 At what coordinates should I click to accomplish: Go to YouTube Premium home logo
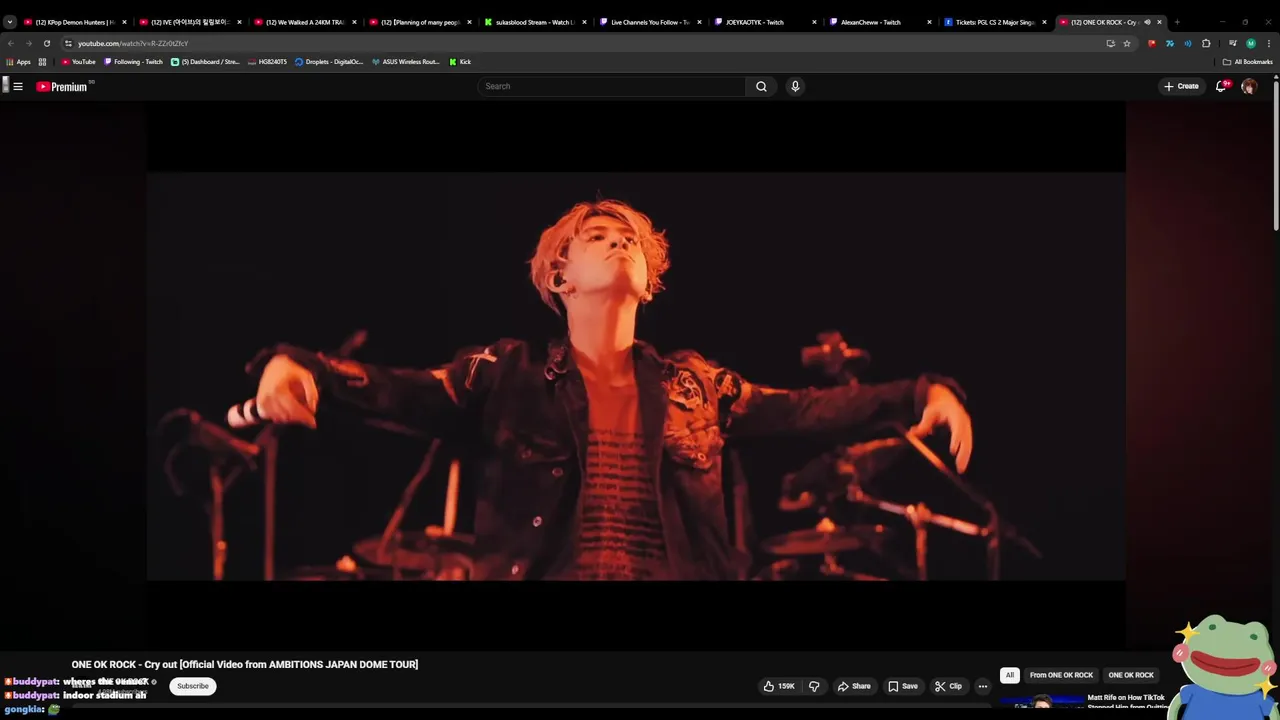pyautogui.click(x=62, y=87)
